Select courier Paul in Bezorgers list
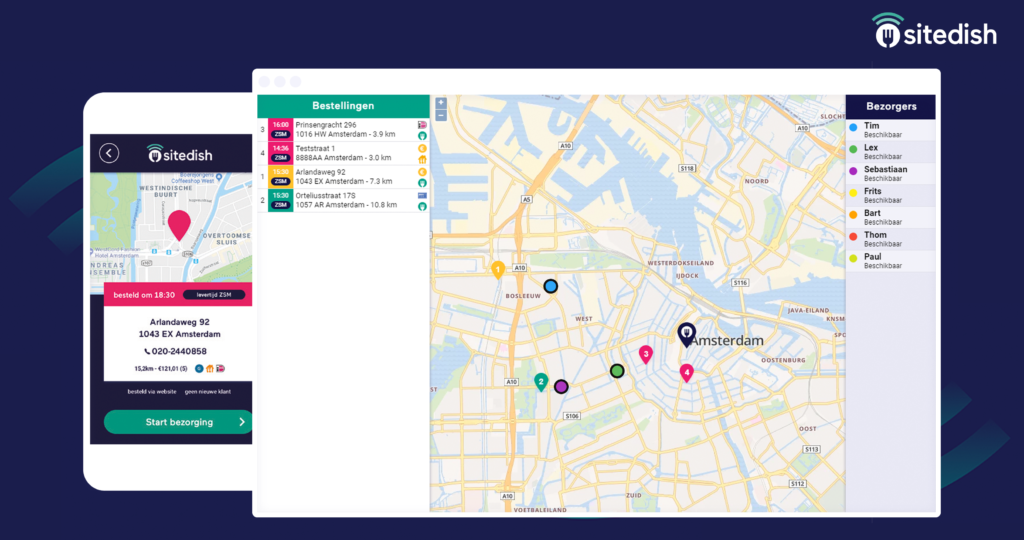The width and height of the screenshot is (1024, 540). (890, 261)
